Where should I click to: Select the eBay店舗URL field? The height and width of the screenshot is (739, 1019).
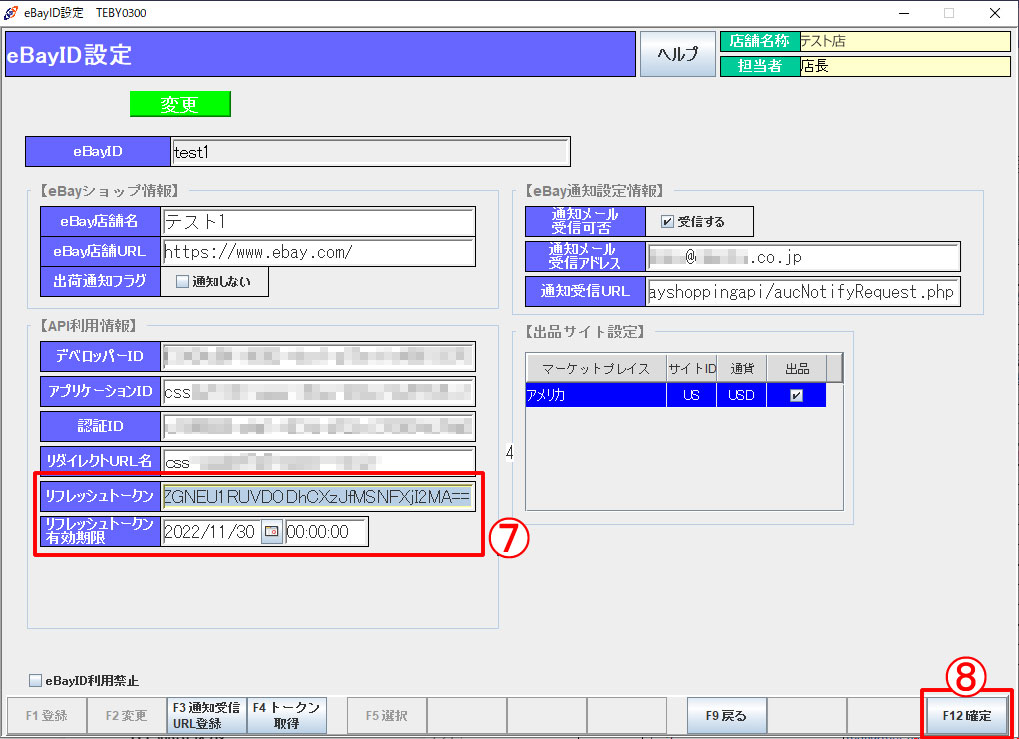[317, 252]
